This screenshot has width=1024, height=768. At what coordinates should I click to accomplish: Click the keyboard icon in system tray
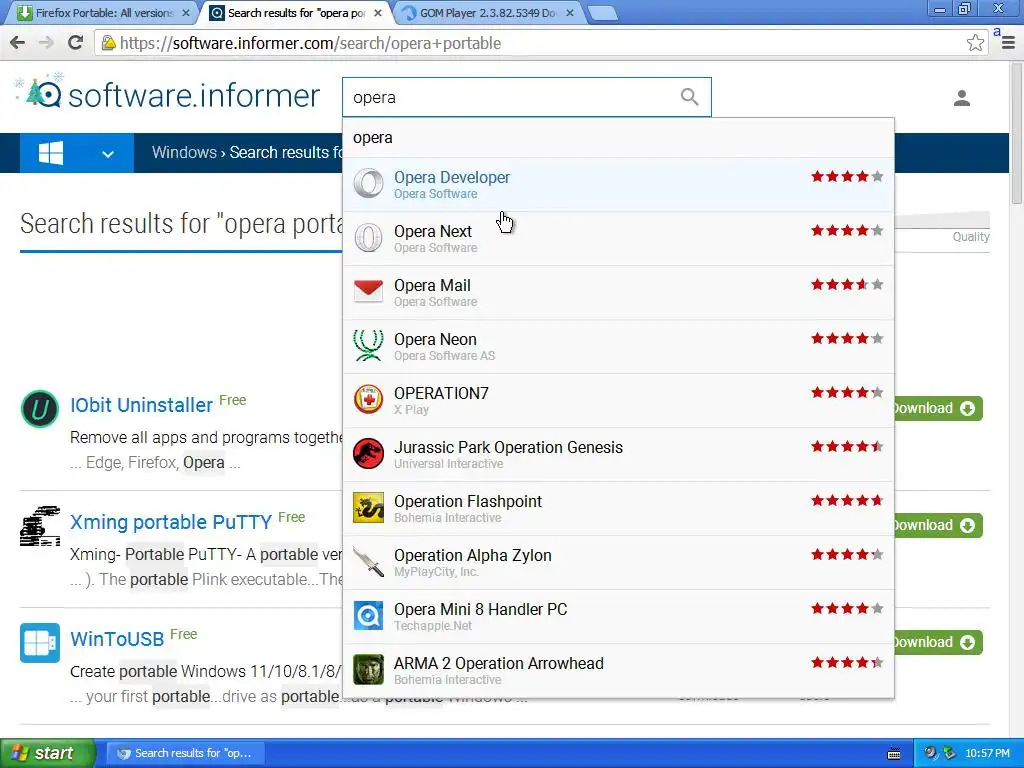click(x=895, y=754)
